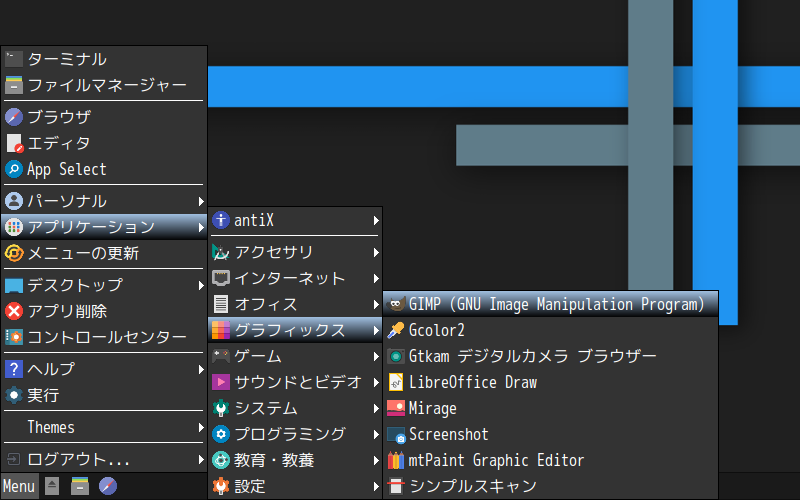The image size is (800, 500).
Task: Open the 教育・教養 category
Action: click(295, 460)
